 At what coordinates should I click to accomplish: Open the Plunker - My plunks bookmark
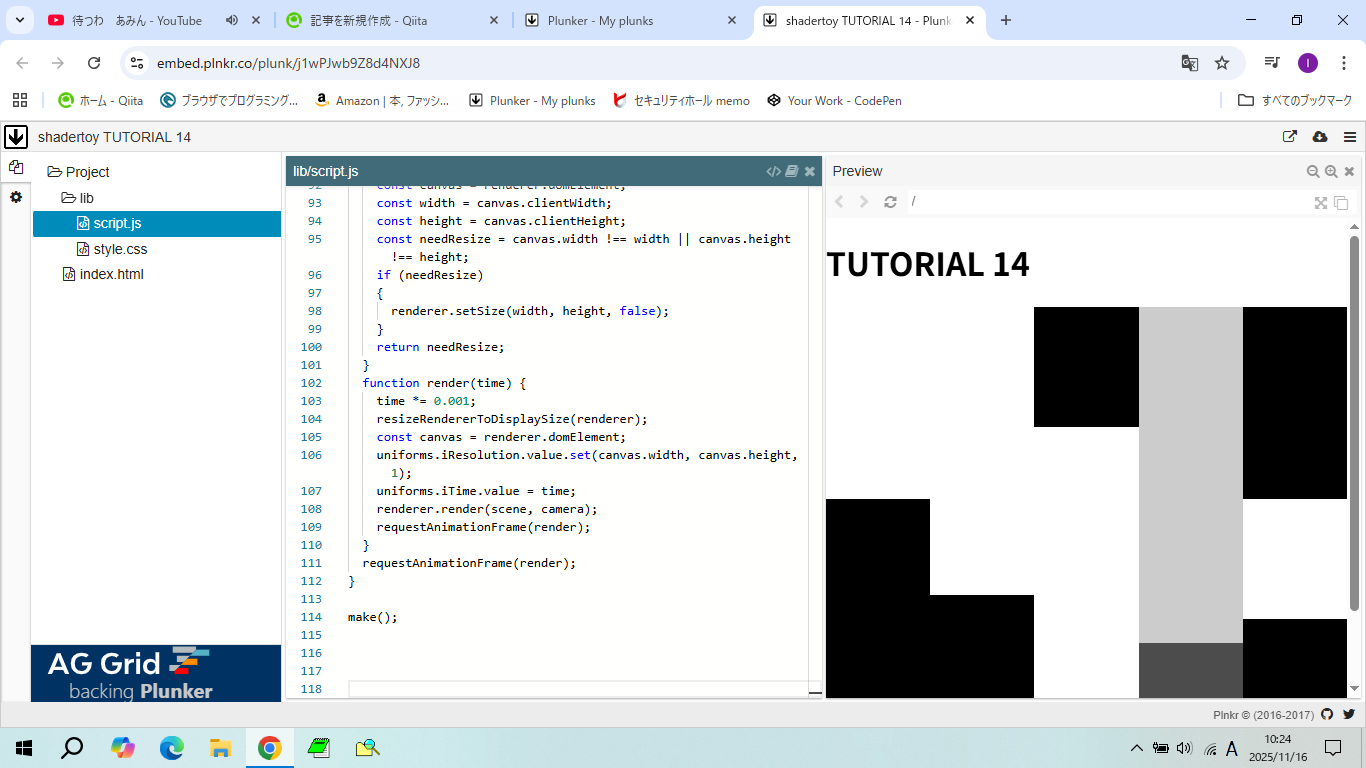click(532, 100)
